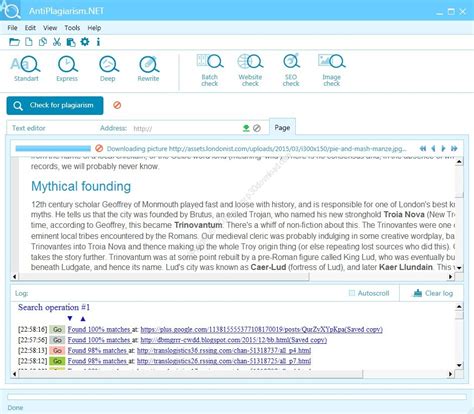Click red Go button for 22:58:13 entry
Viewport: 474px width, 414px height.
click(x=57, y=351)
